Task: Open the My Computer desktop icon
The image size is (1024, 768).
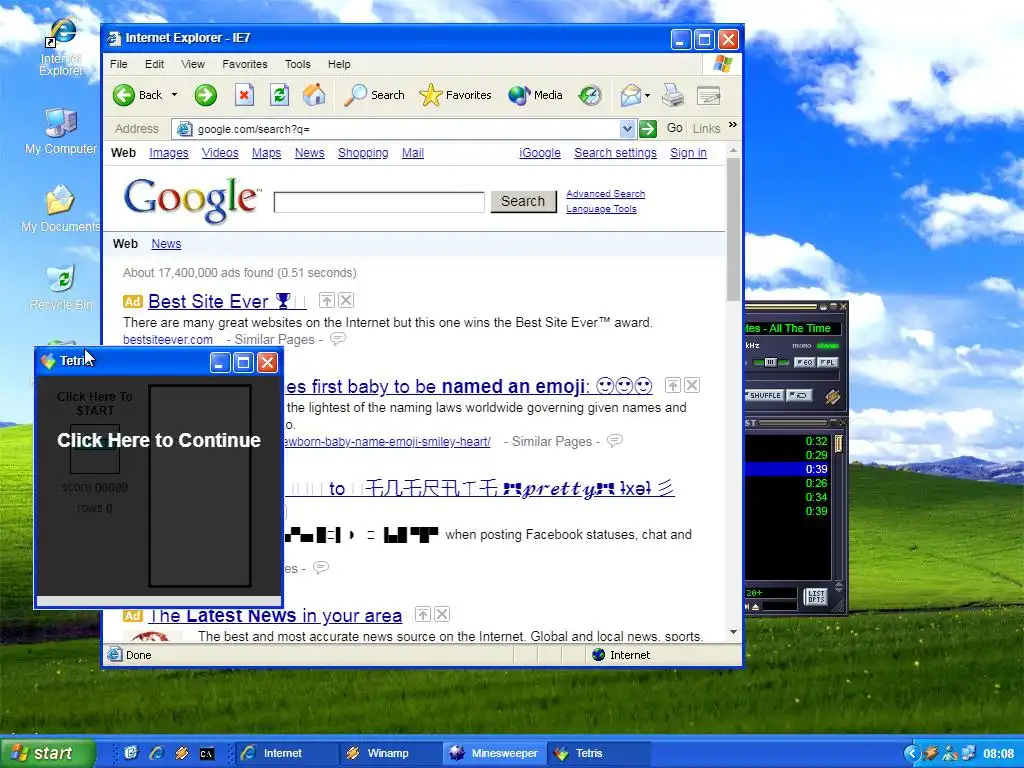Action: coord(60,131)
